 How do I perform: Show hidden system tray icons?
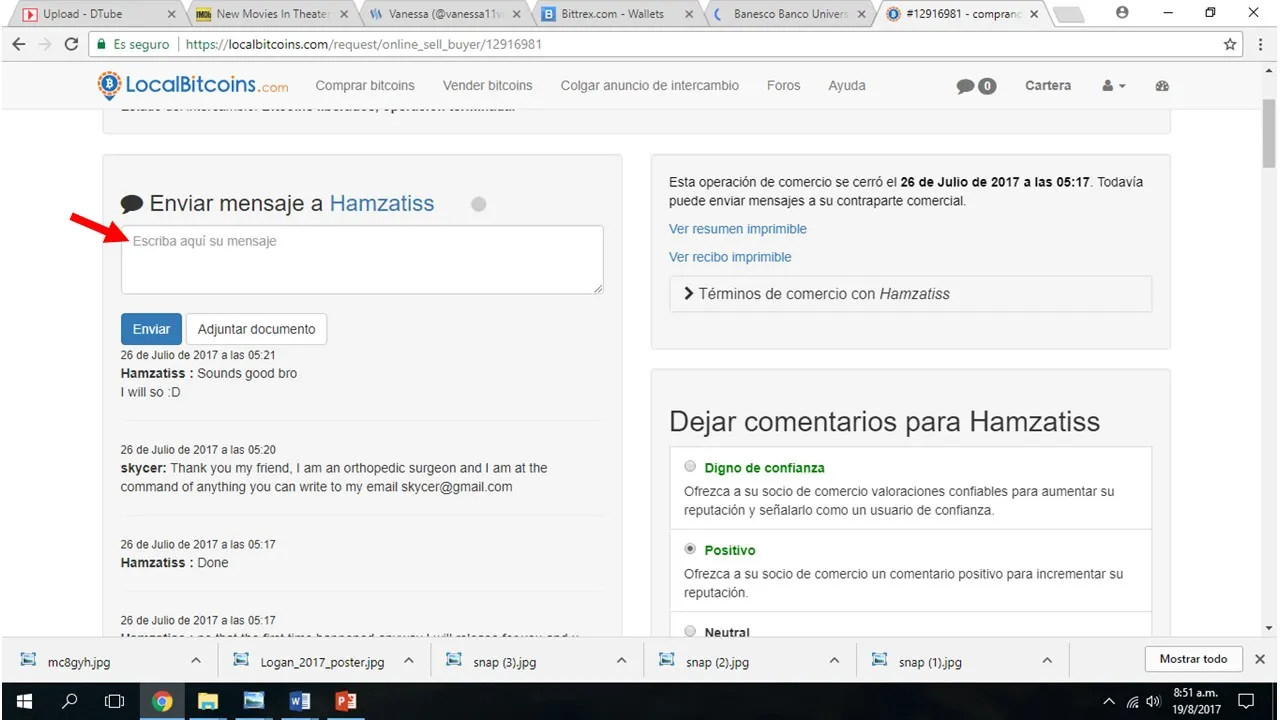click(1108, 701)
